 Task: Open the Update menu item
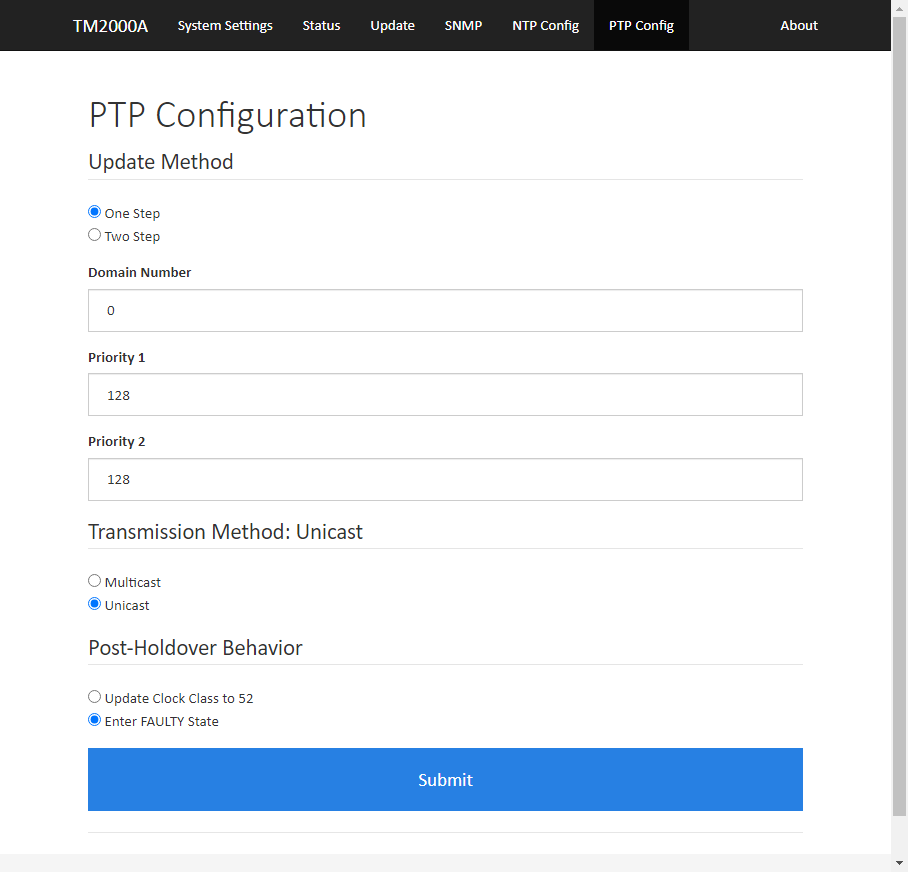(x=393, y=25)
